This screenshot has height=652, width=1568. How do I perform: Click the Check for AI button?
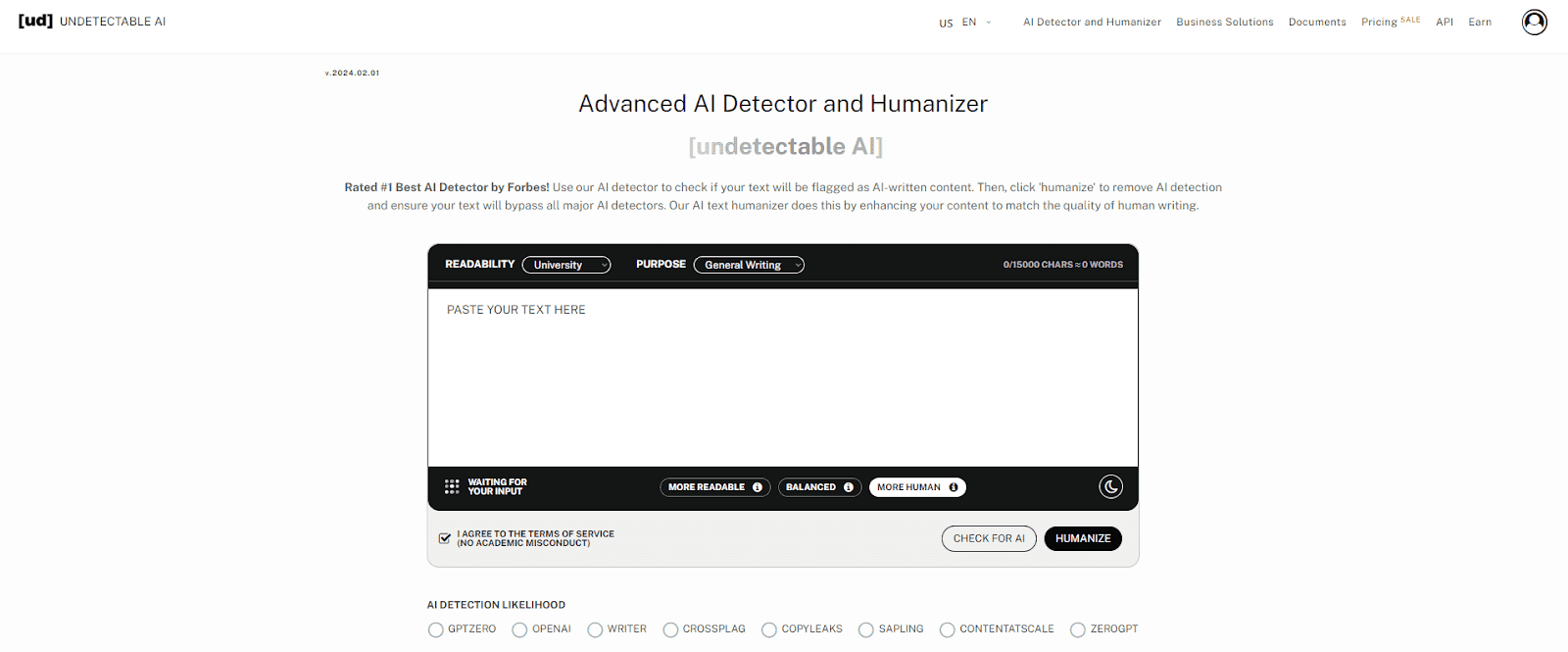pyautogui.click(x=989, y=538)
